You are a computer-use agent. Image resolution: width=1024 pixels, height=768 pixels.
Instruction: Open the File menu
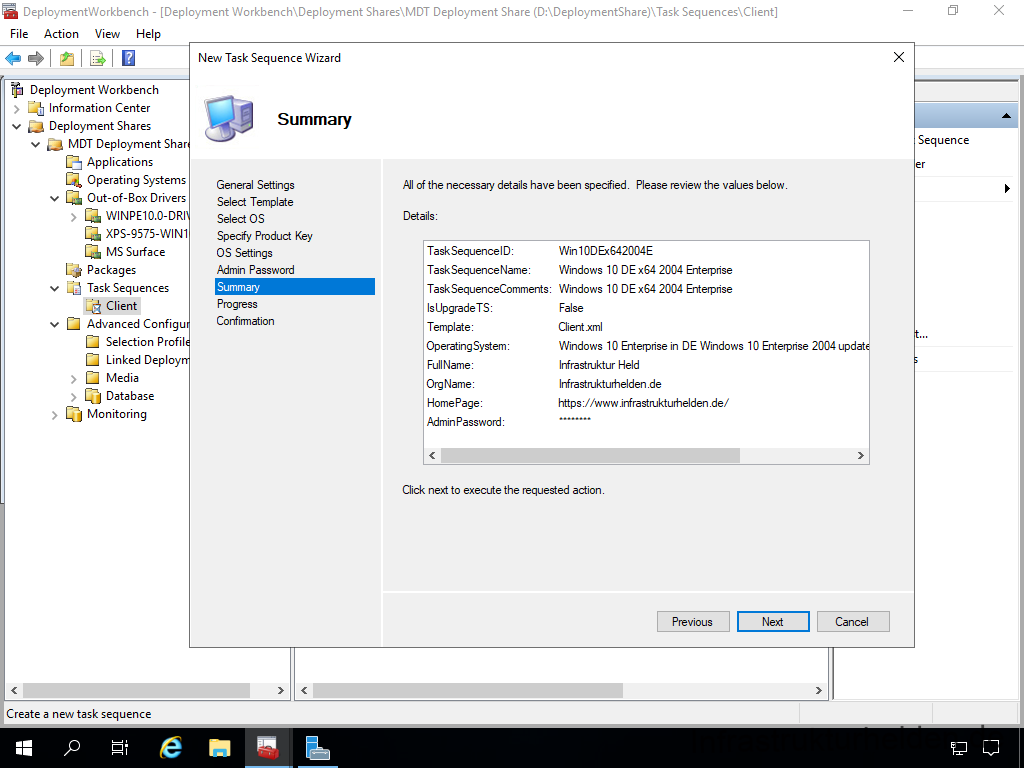[19, 34]
